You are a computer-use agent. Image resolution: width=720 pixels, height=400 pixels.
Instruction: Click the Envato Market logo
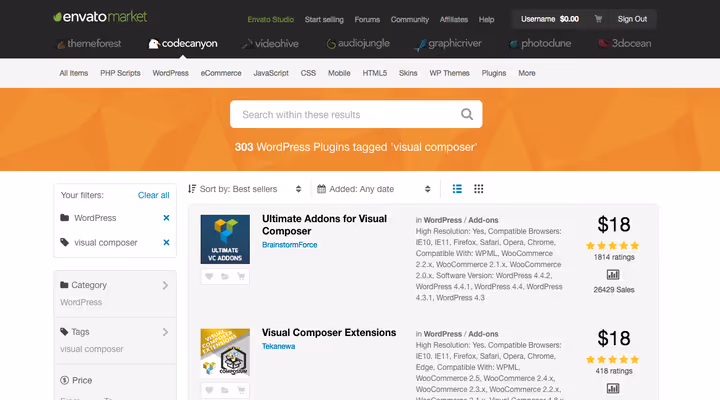[100, 17]
